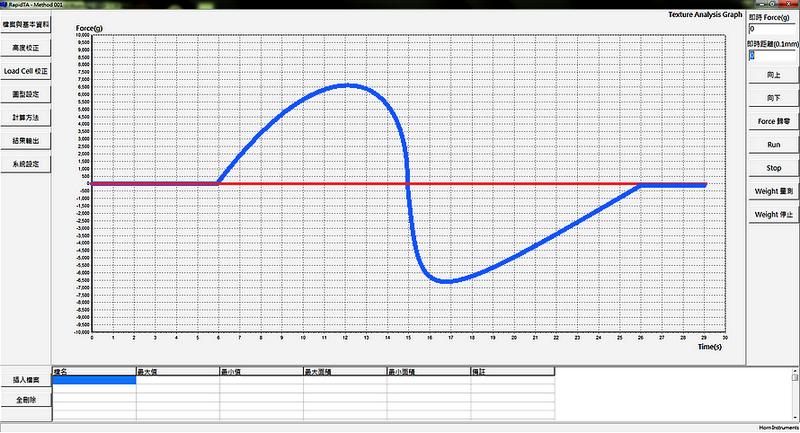
Task: Select the highlighted first cell under 檔名
Action: pos(94,380)
